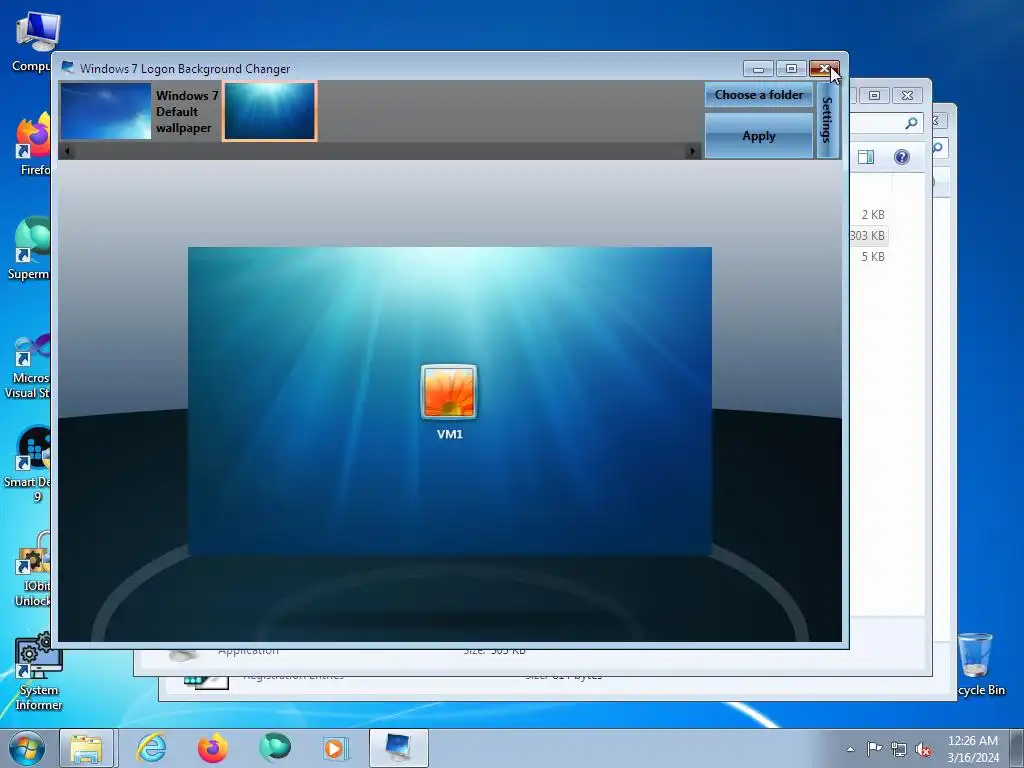Launch Supermium from the taskbar
Screen dimensions: 1024x768
pyautogui.click(x=274, y=748)
